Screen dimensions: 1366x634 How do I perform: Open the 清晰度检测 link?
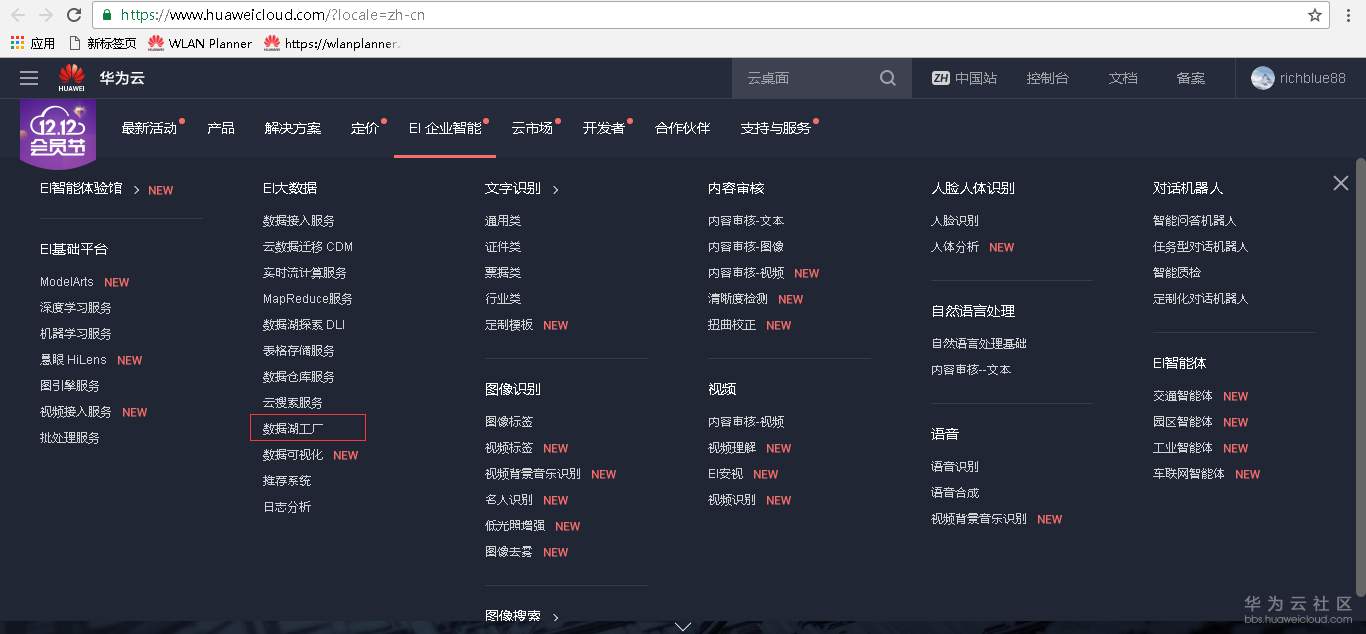click(738, 299)
